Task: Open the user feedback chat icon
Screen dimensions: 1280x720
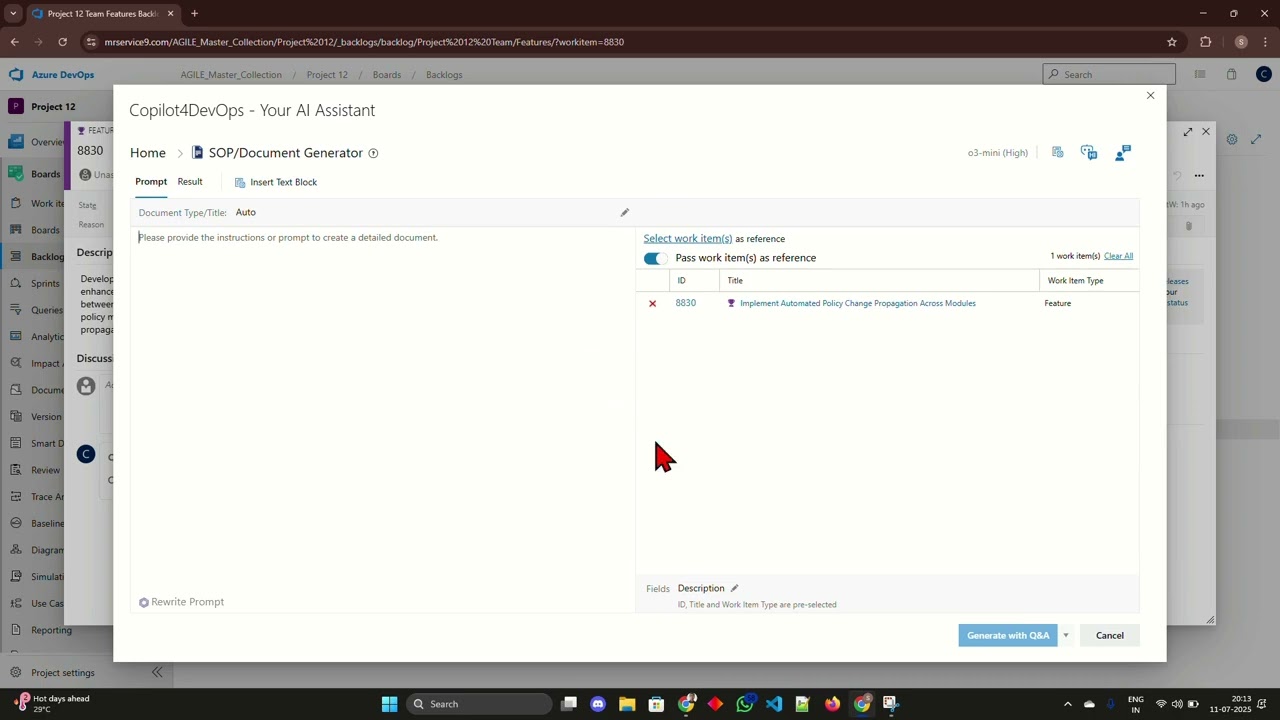Action: pos(1123,153)
